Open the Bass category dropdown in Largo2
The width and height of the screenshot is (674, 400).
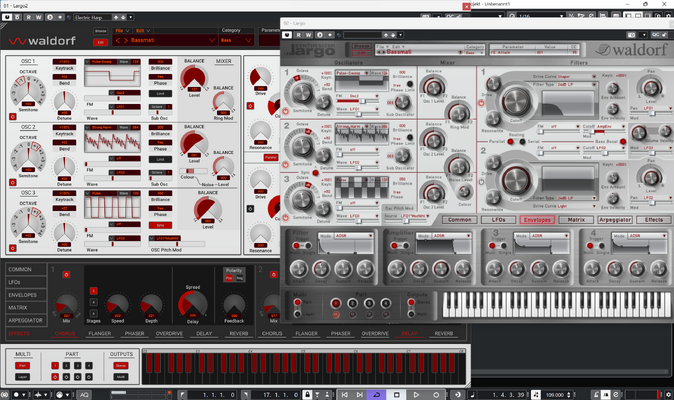[x=236, y=40]
